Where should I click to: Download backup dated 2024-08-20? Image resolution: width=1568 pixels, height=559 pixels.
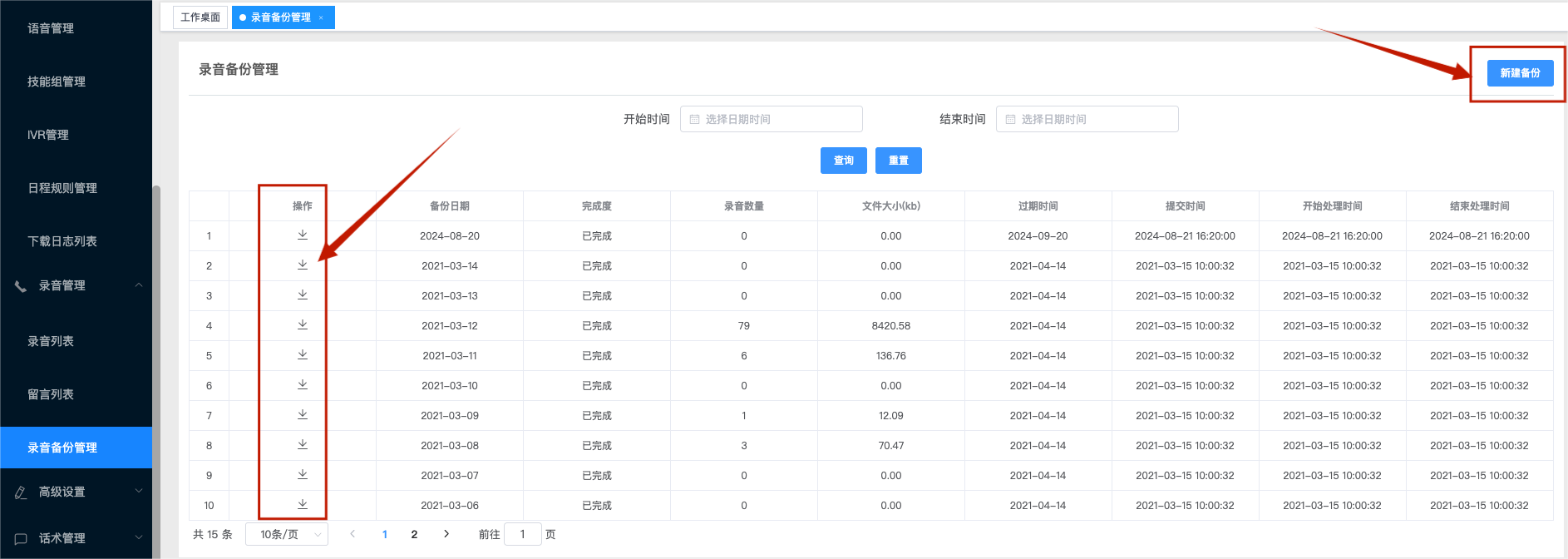pos(303,235)
